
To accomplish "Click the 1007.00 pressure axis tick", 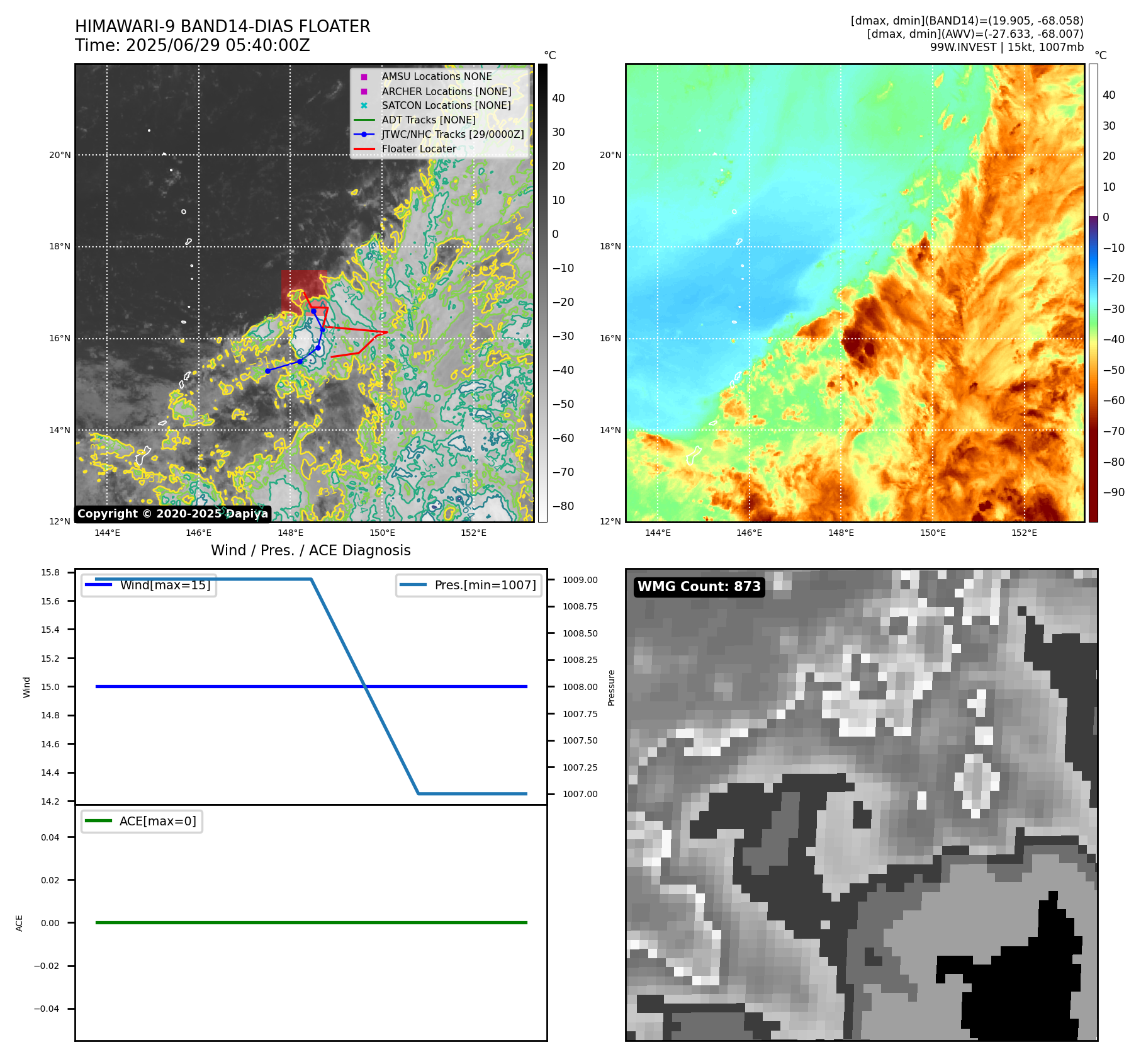I will (580, 794).
